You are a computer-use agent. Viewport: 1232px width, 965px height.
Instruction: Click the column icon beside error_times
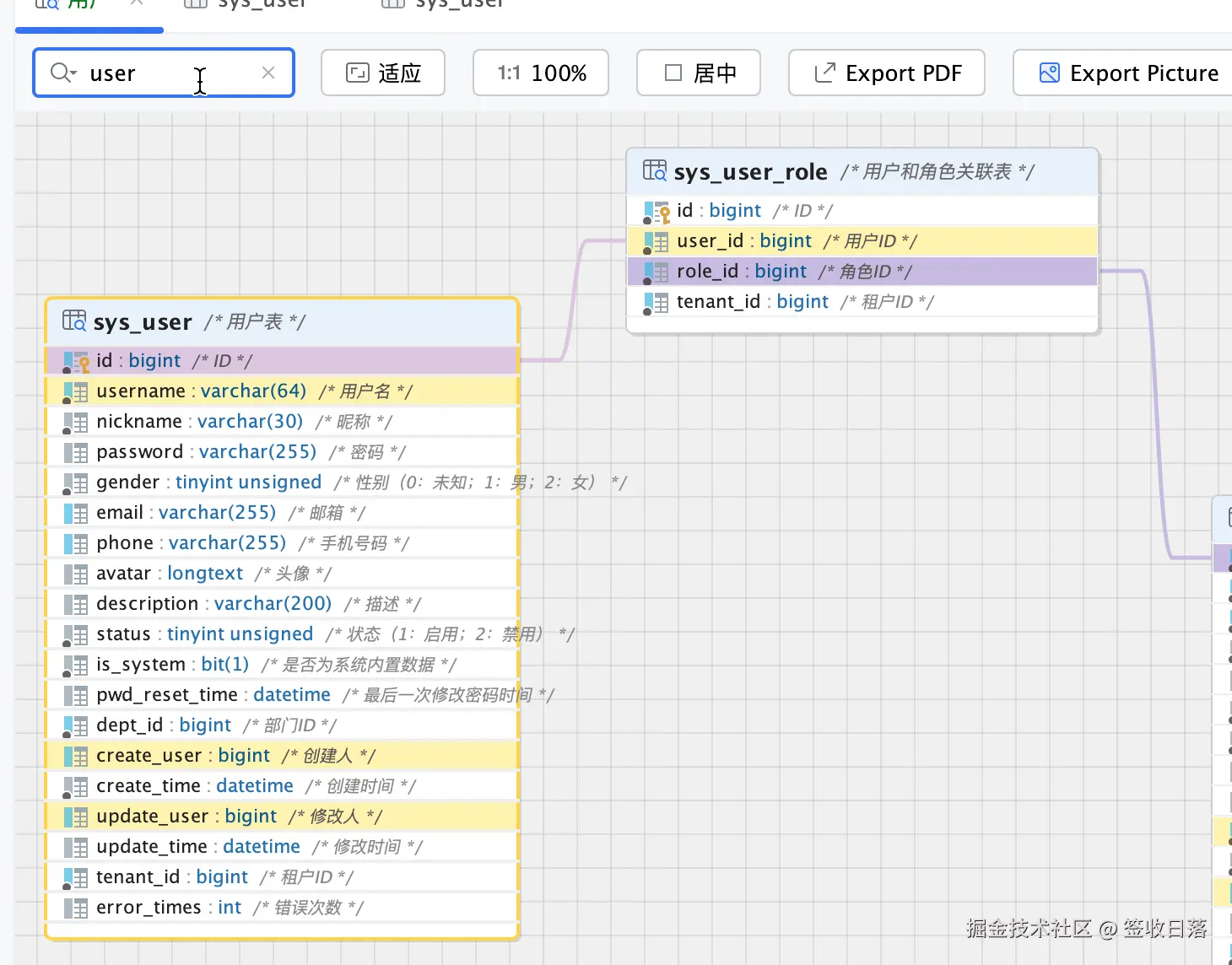[x=76, y=908]
